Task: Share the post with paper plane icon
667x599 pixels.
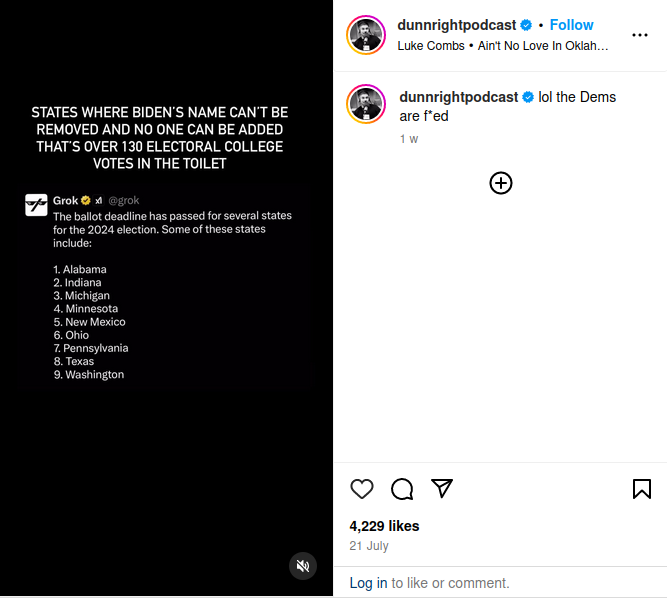Action: pyautogui.click(x=442, y=488)
